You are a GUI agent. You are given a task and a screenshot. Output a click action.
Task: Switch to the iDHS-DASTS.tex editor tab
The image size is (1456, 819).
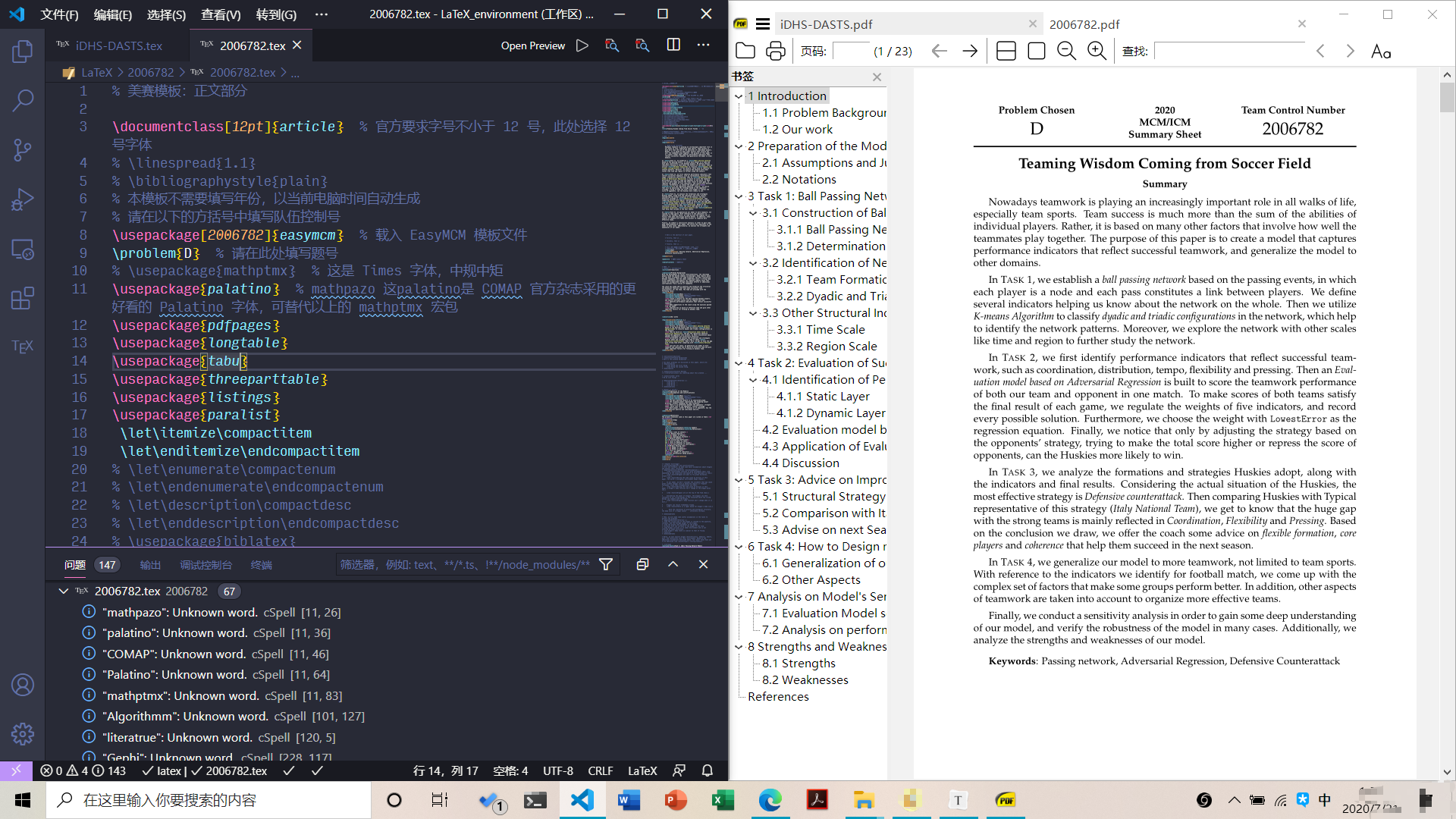[x=118, y=45]
